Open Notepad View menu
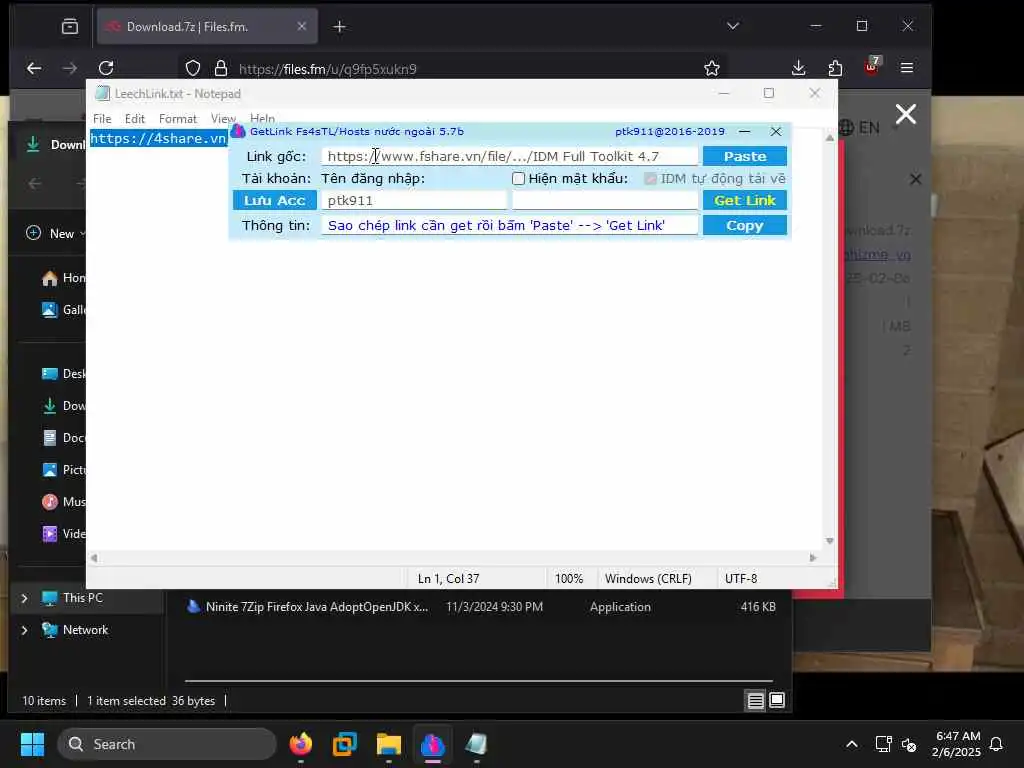Viewport: 1024px width, 768px height. pyautogui.click(x=223, y=119)
